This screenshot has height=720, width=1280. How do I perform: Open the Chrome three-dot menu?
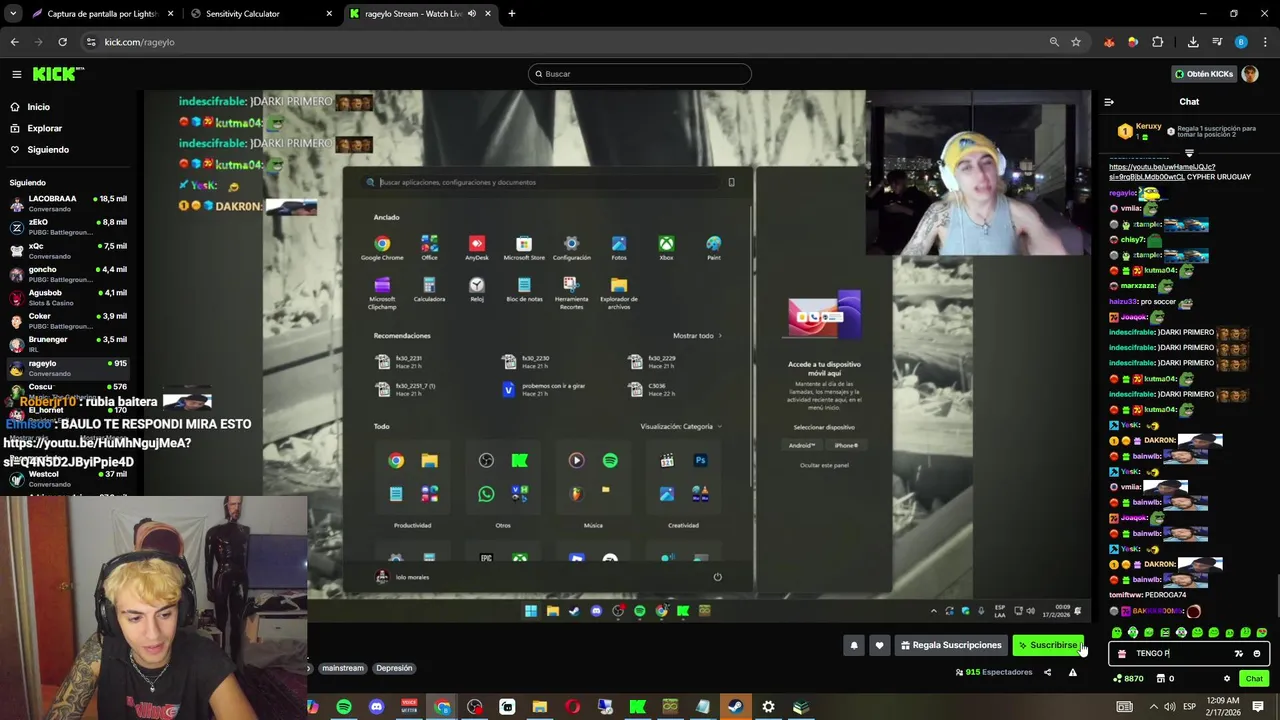[1265, 42]
